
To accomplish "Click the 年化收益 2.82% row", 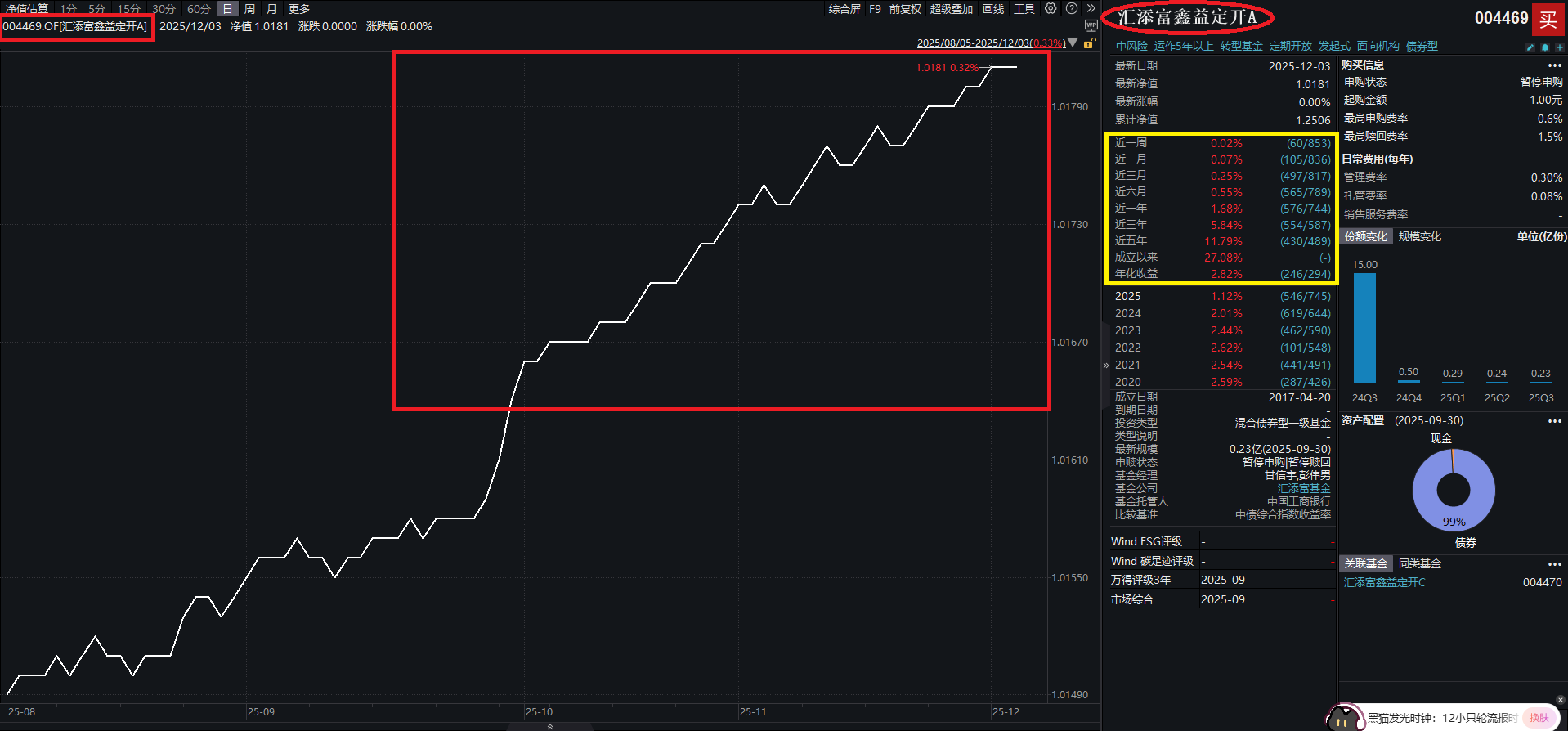I will tap(1222, 274).
